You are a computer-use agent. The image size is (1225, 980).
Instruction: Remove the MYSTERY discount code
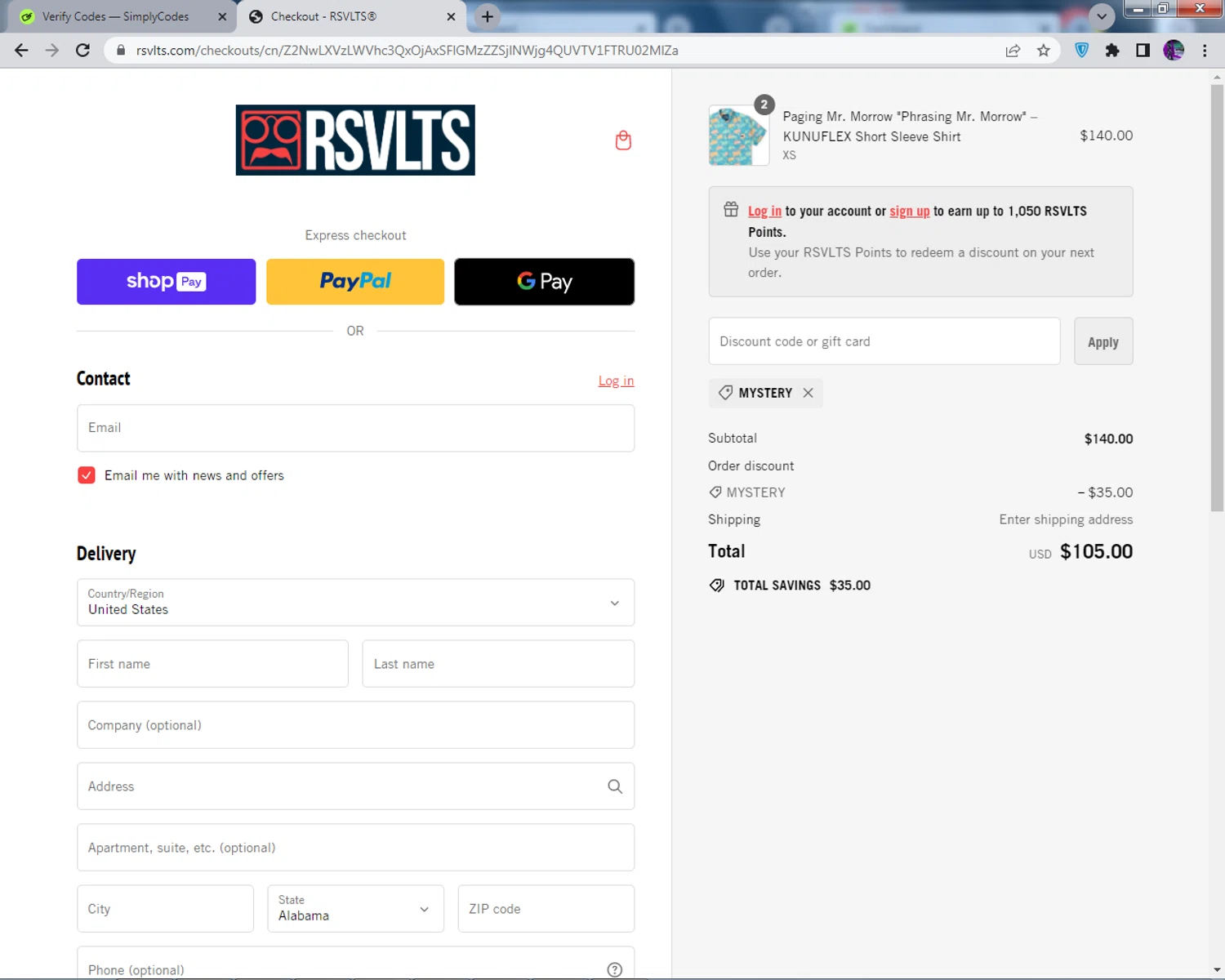tap(808, 393)
